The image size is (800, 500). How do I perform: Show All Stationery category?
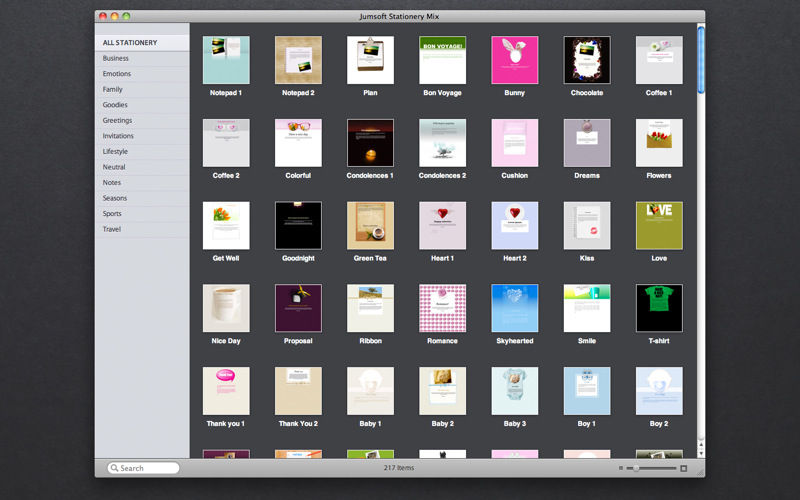pyautogui.click(x=142, y=43)
